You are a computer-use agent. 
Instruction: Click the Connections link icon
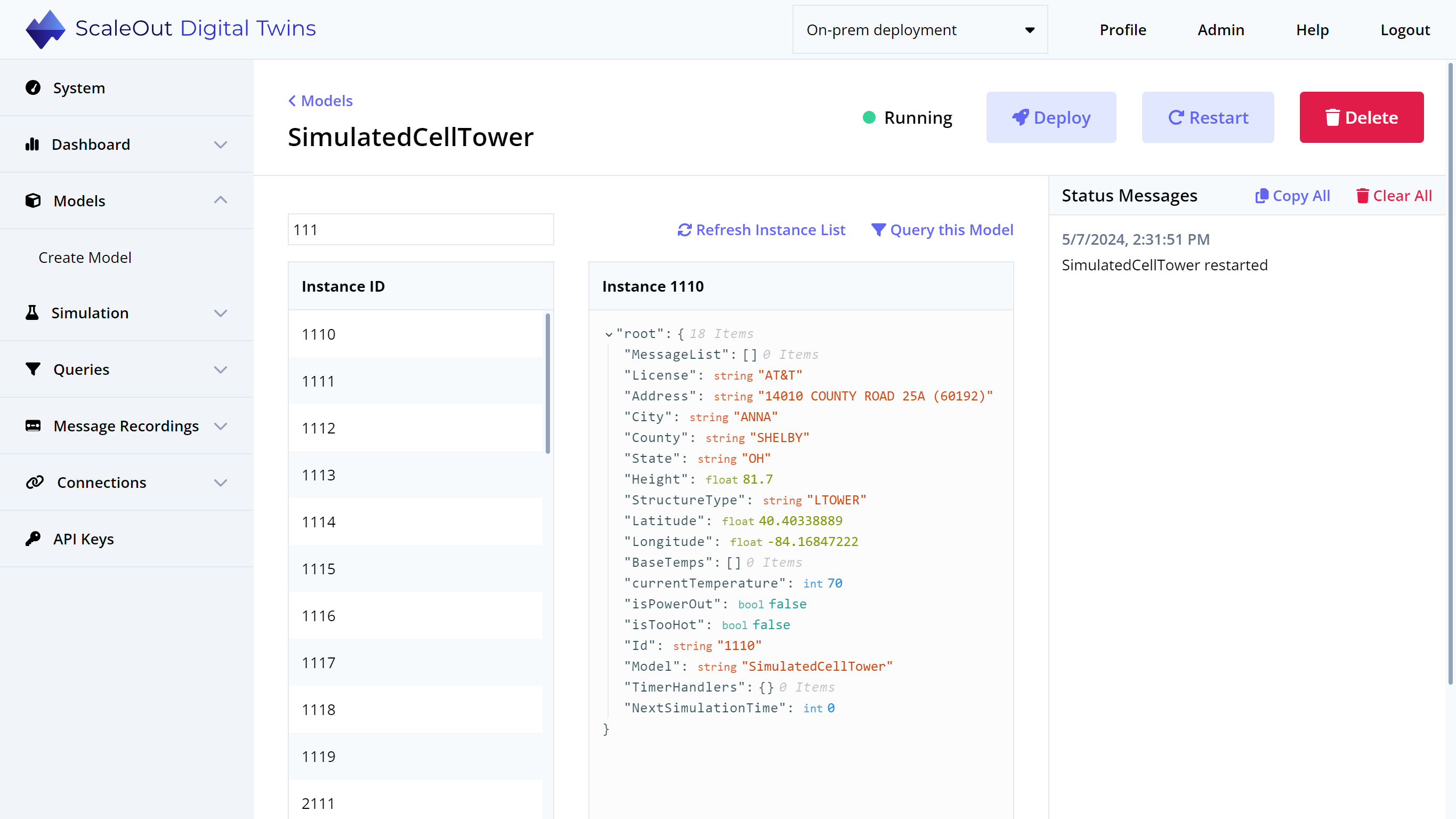(x=35, y=482)
